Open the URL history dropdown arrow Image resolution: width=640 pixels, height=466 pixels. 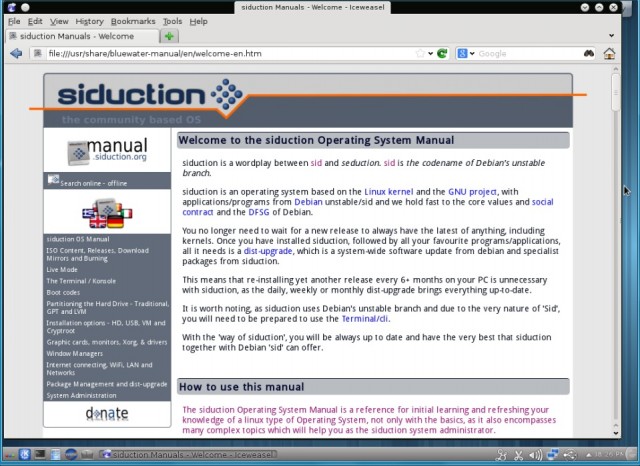pos(431,53)
